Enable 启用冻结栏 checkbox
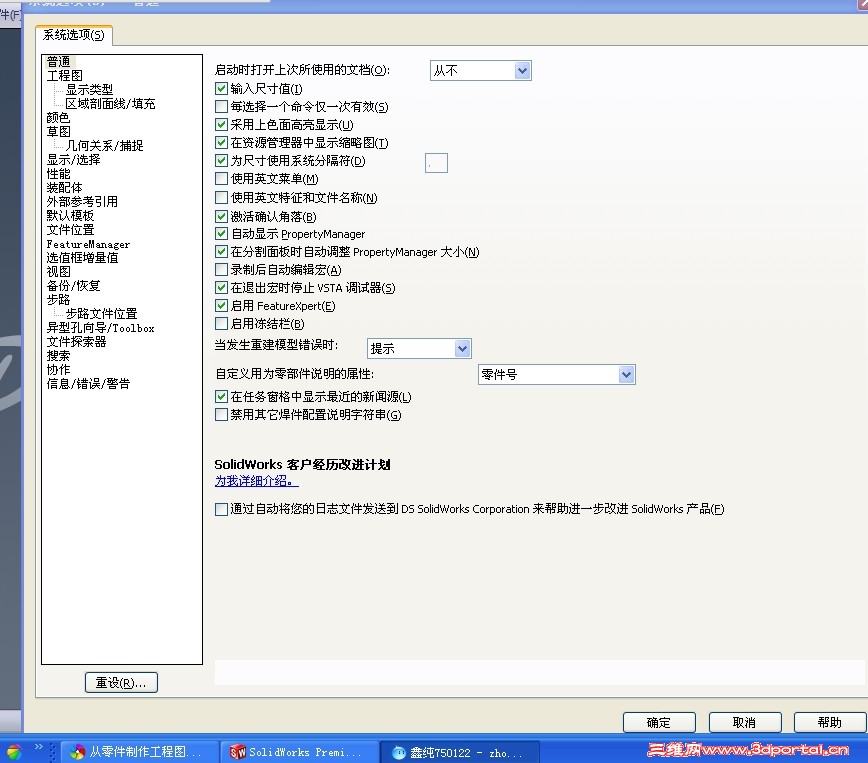 [x=221, y=323]
